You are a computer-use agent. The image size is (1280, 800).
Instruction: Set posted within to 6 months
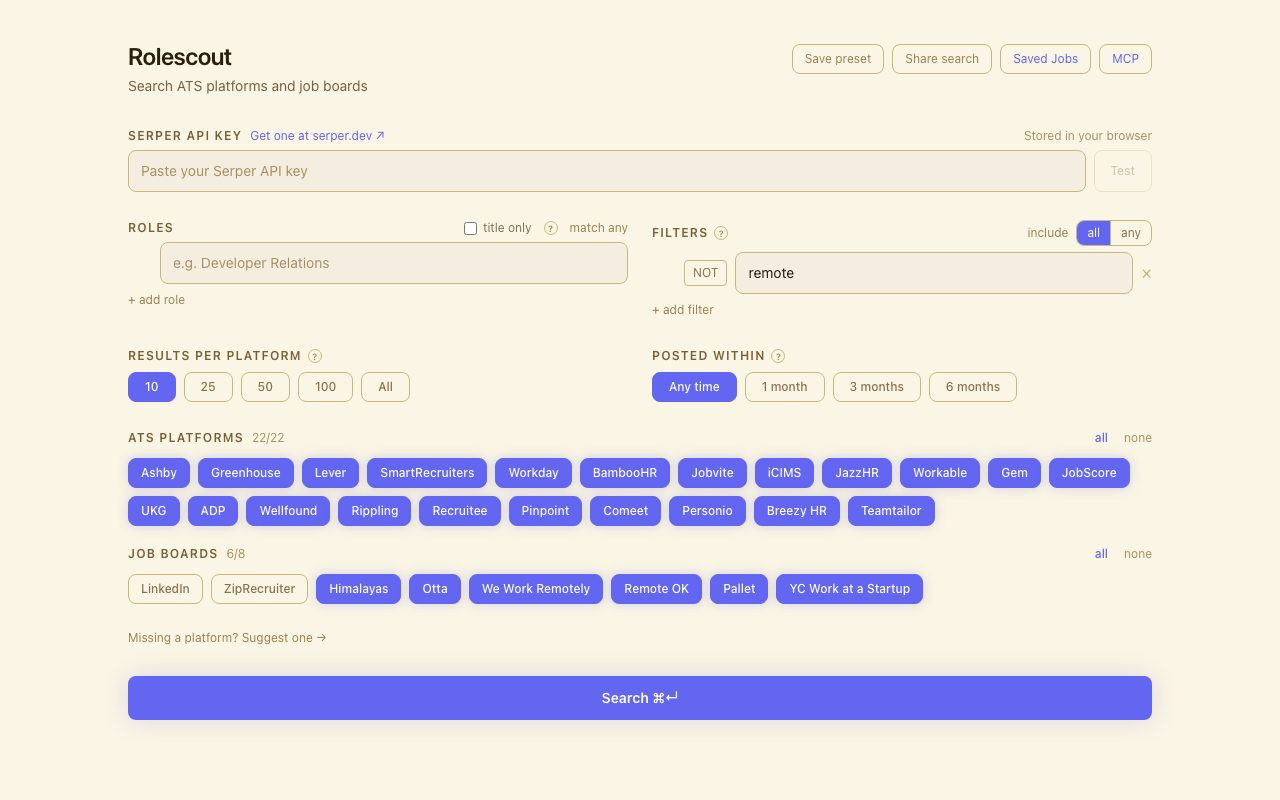click(x=972, y=387)
